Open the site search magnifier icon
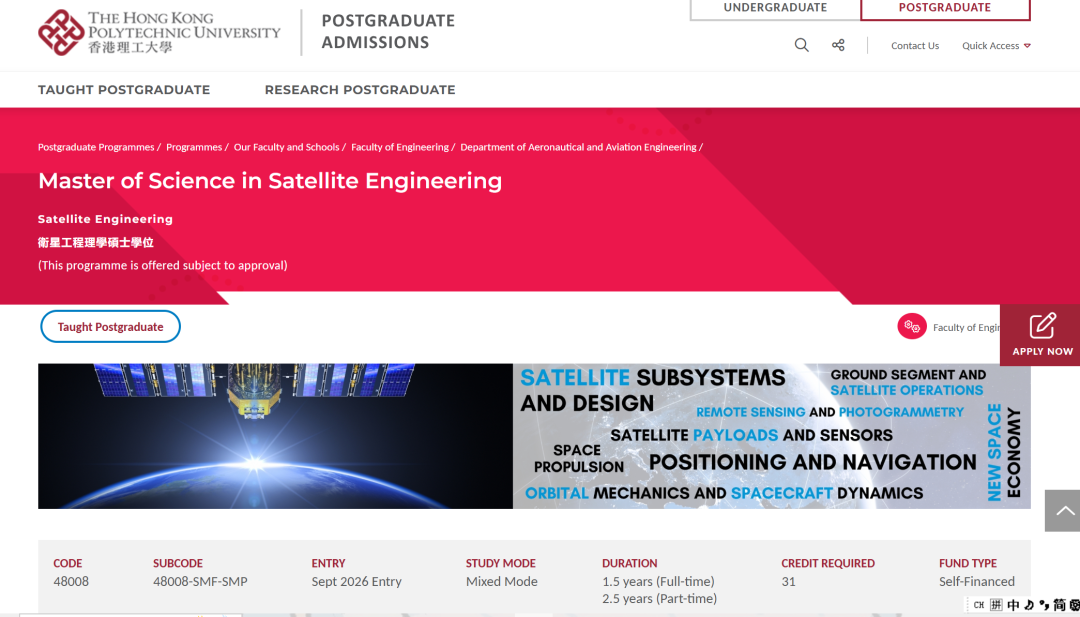 [x=801, y=45]
